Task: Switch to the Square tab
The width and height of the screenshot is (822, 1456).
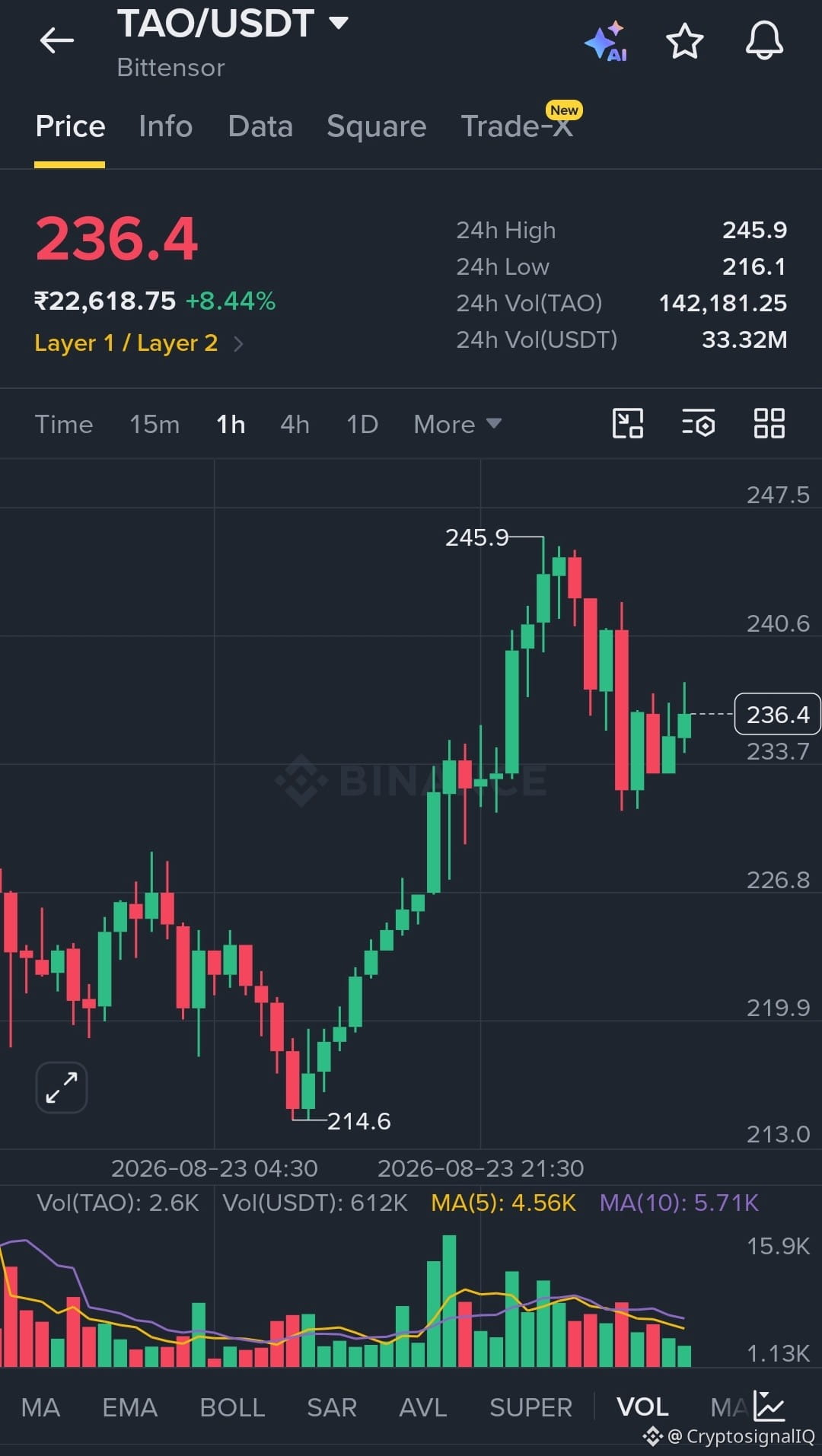Action: click(x=377, y=126)
